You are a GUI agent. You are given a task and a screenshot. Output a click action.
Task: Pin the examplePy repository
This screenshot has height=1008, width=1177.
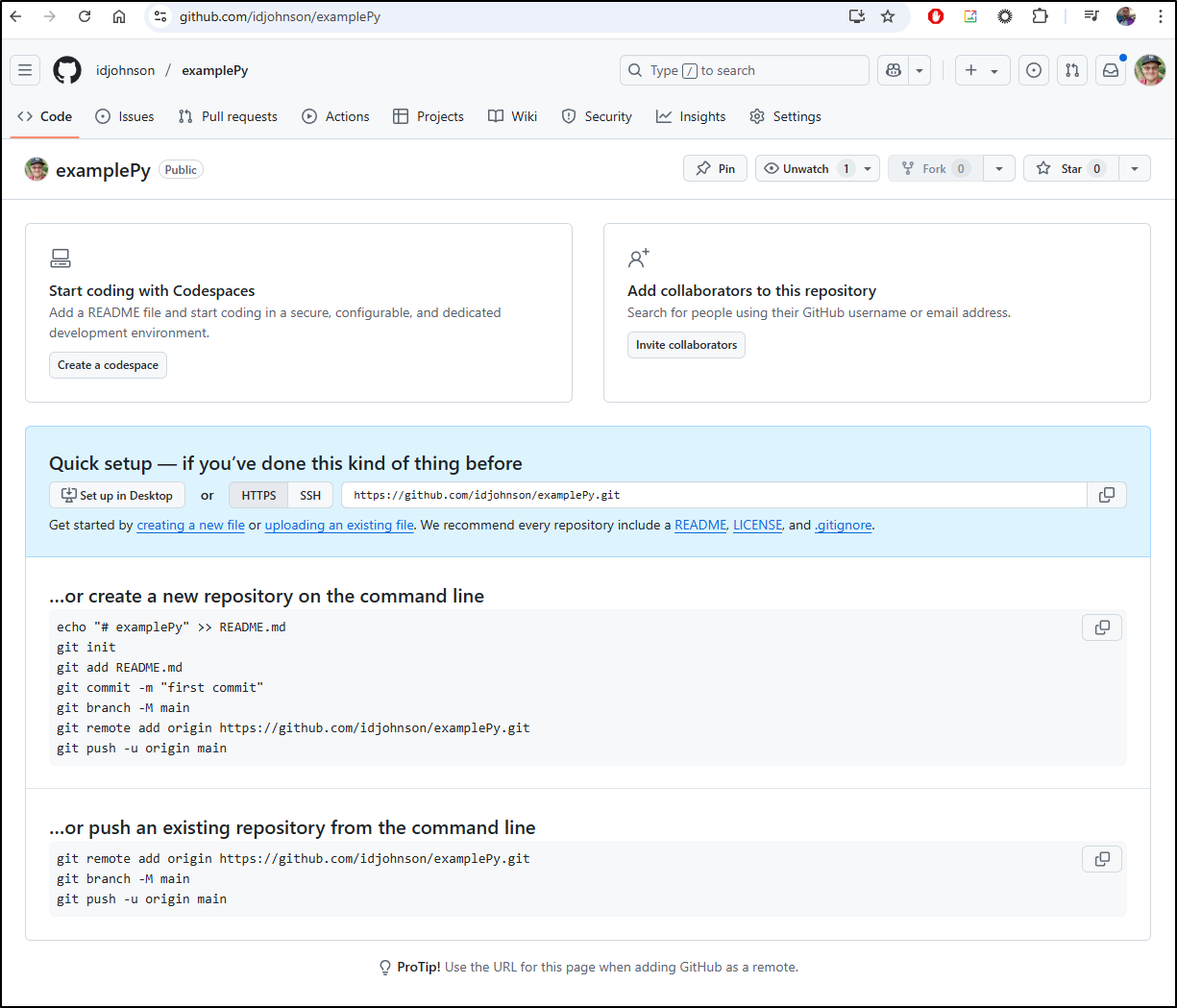pos(715,168)
